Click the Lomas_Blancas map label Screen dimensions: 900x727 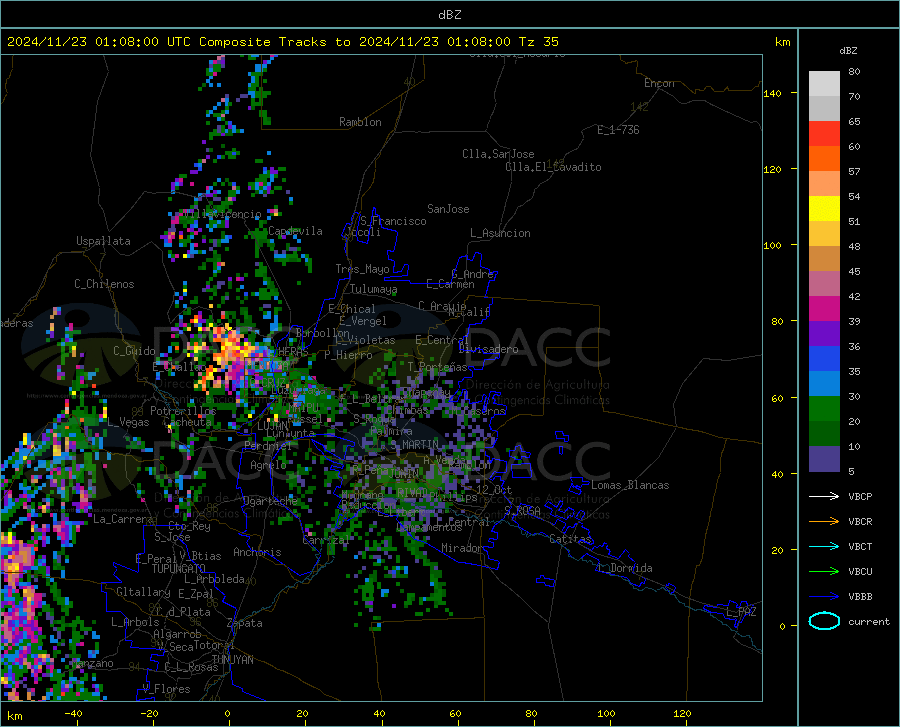630,485
